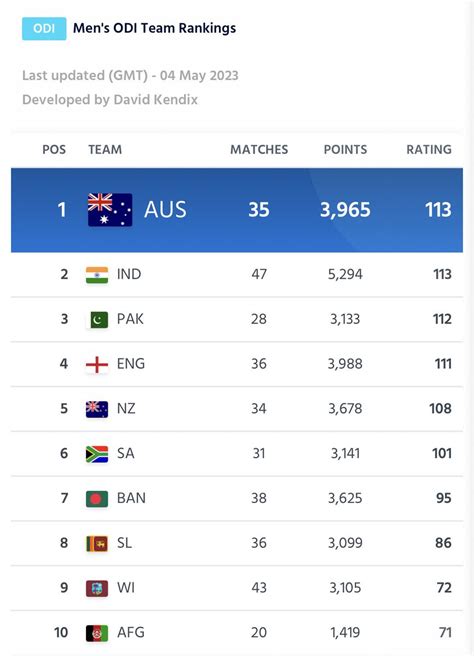Open the AUS team name link
474x656 pixels.
point(165,210)
